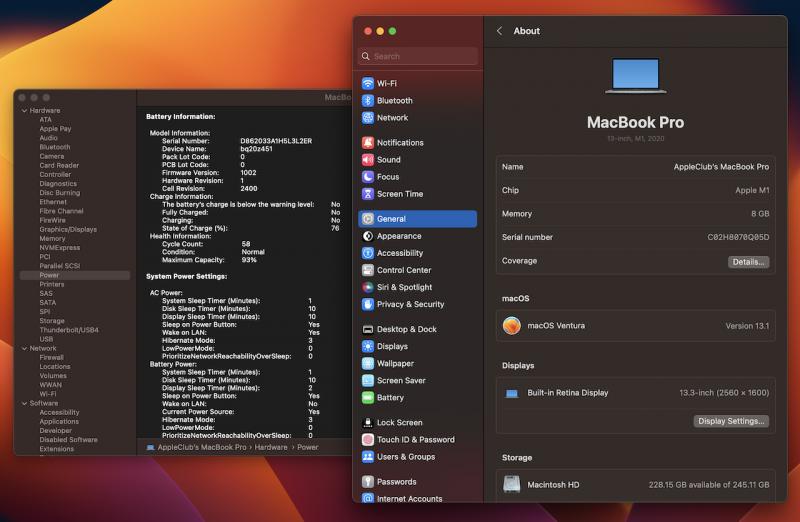The image size is (800, 522).
Task: Collapse the Hardware tree section
Action: [x=24, y=111]
